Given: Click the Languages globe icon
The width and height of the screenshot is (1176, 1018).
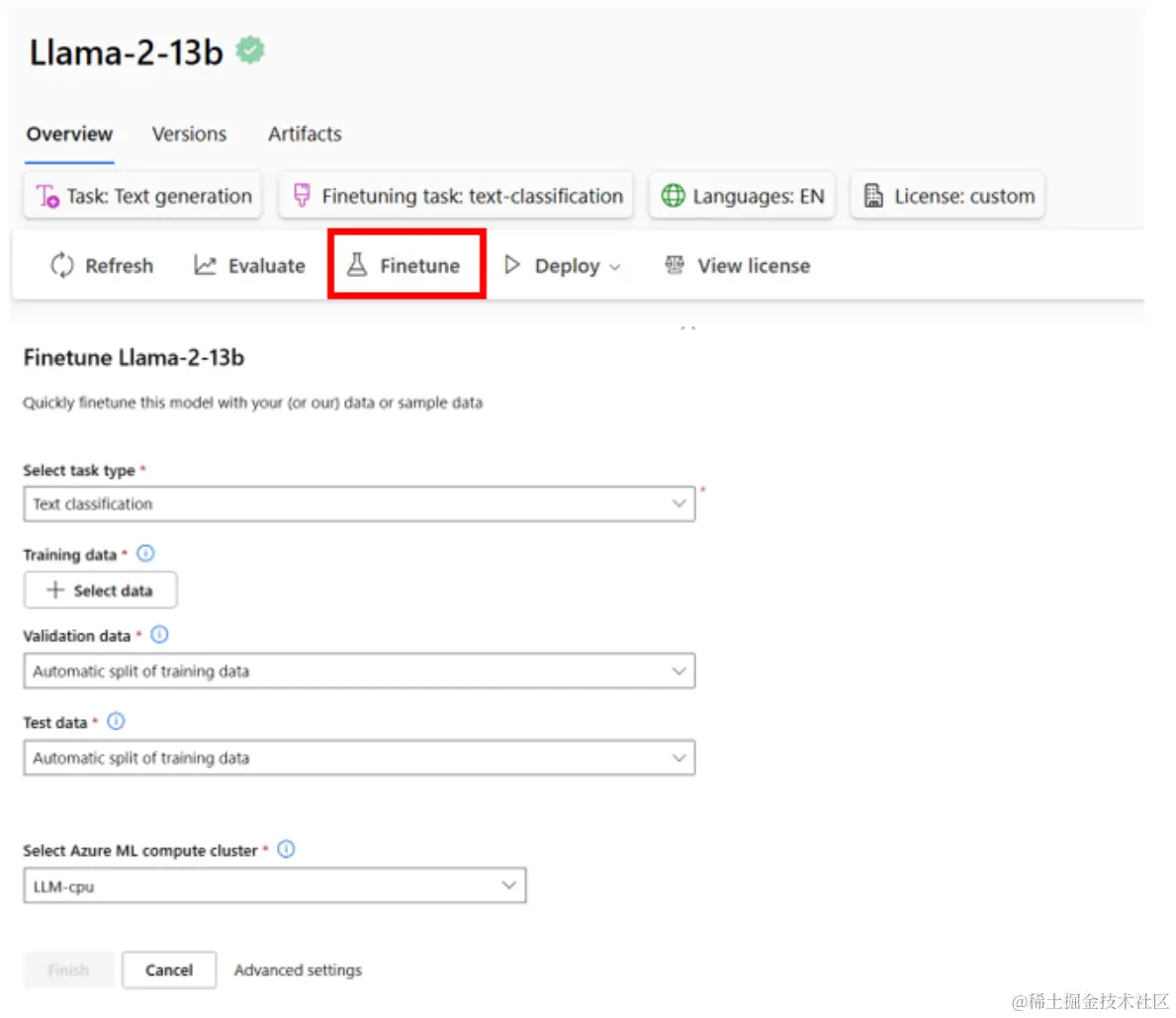Looking at the screenshot, I should 673,195.
